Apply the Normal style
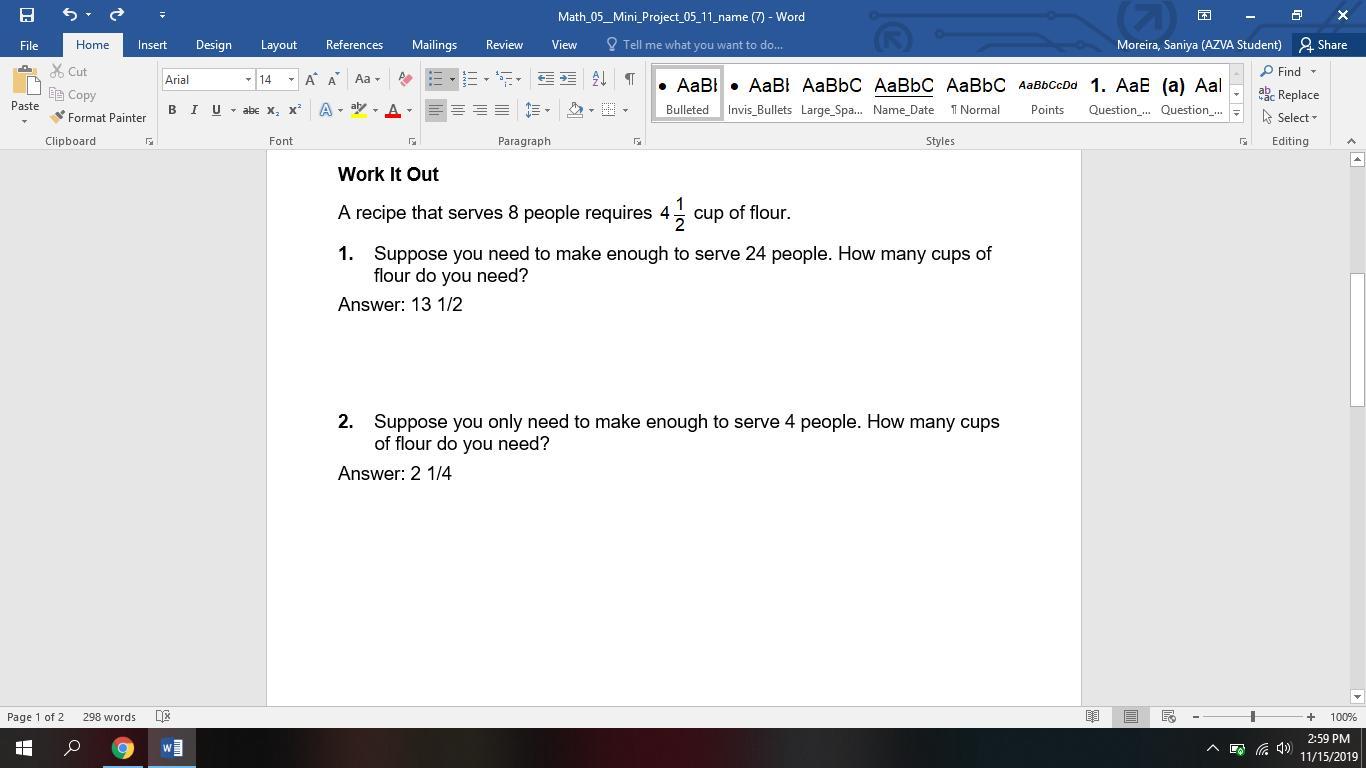1366x768 pixels. (975, 94)
